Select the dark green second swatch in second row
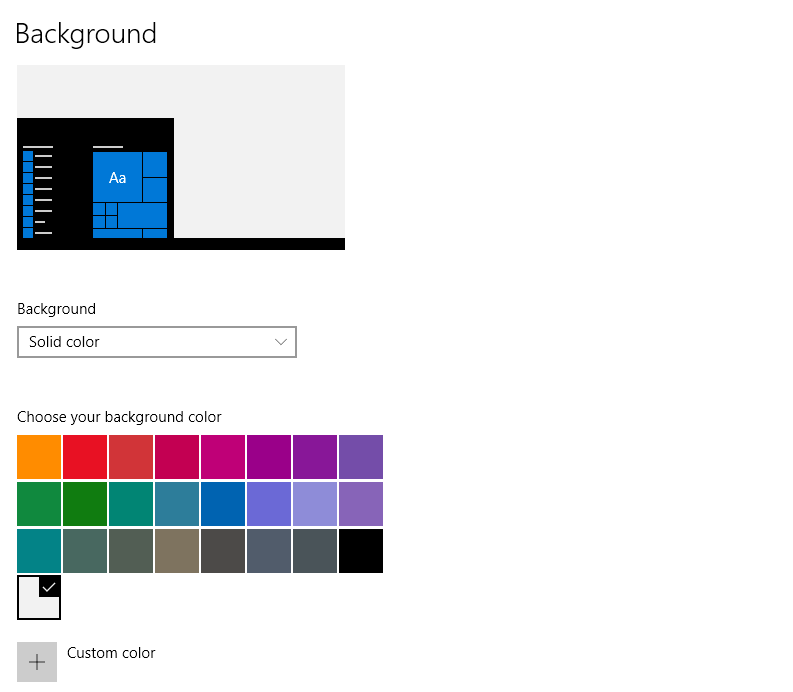This screenshot has width=793, height=692. click(85, 504)
